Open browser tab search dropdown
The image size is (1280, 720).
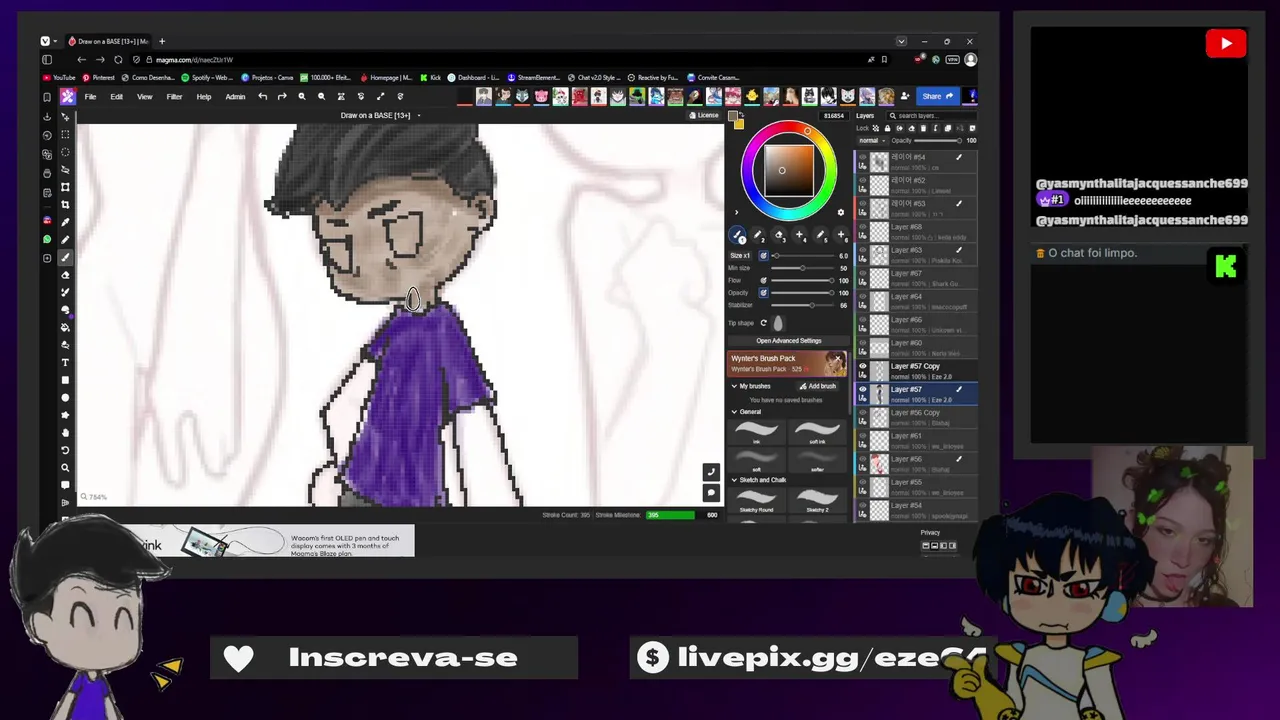tap(901, 41)
